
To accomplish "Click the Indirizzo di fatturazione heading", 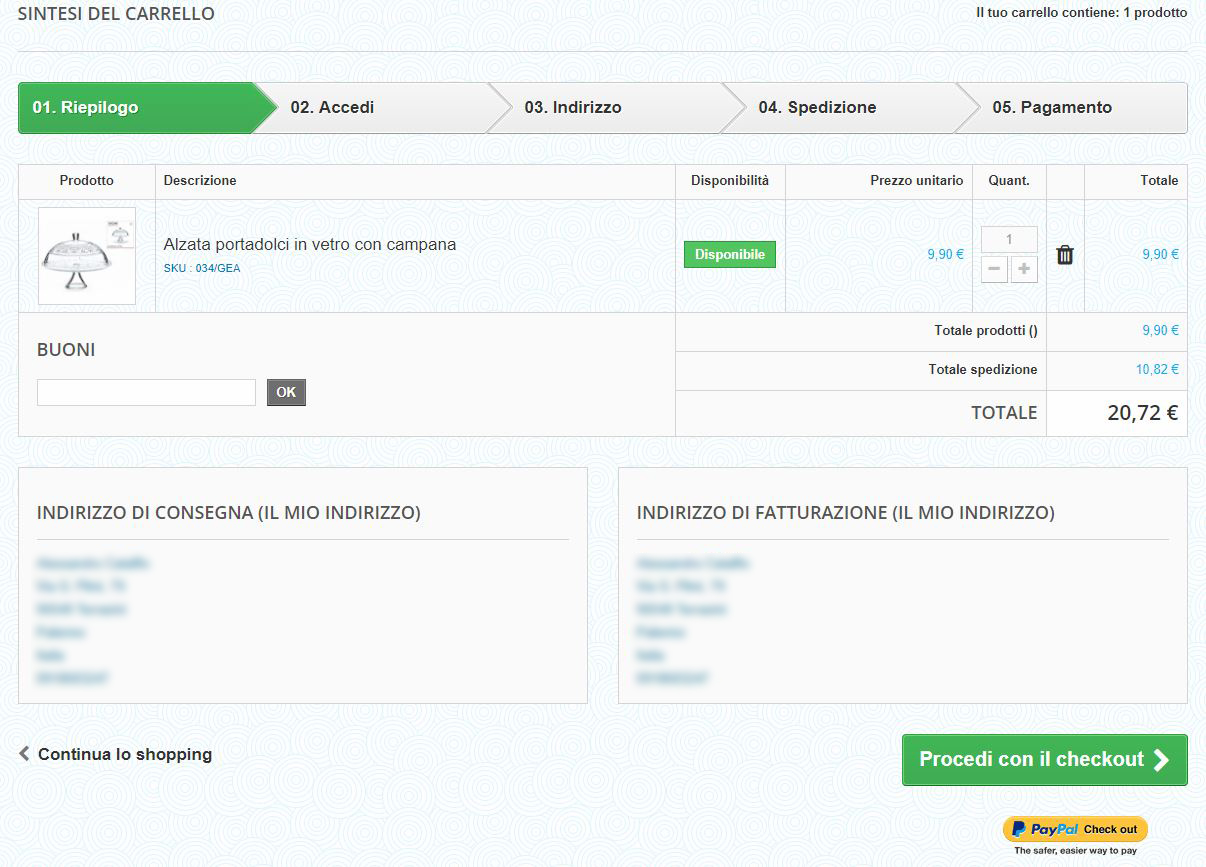I will (x=846, y=513).
